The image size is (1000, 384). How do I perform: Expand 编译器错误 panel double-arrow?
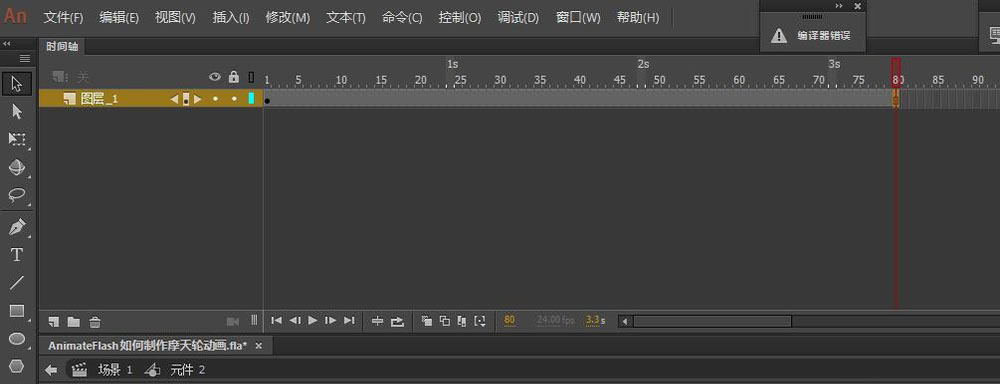(839, 6)
